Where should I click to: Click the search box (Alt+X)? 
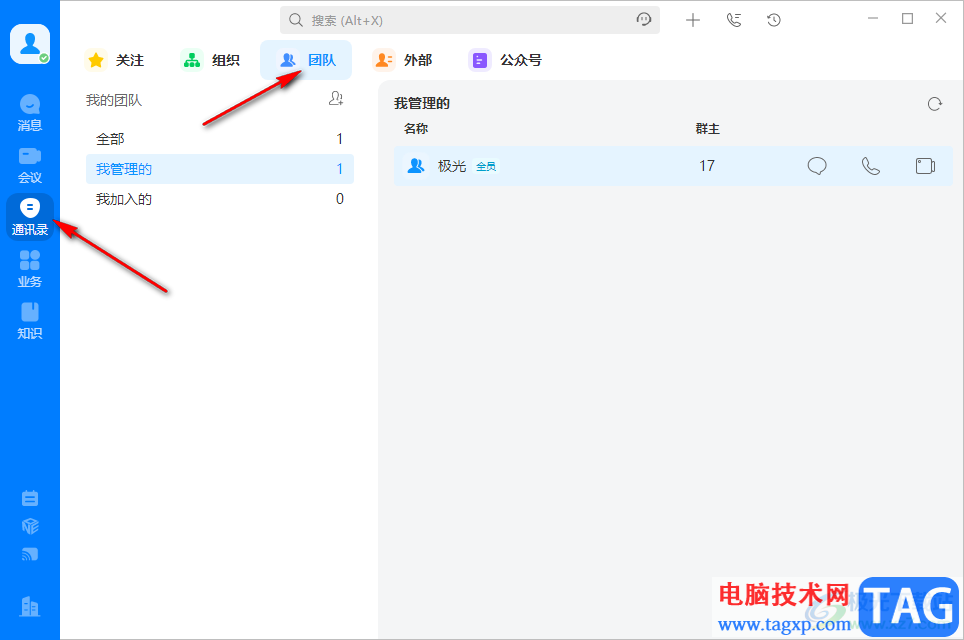(470, 20)
